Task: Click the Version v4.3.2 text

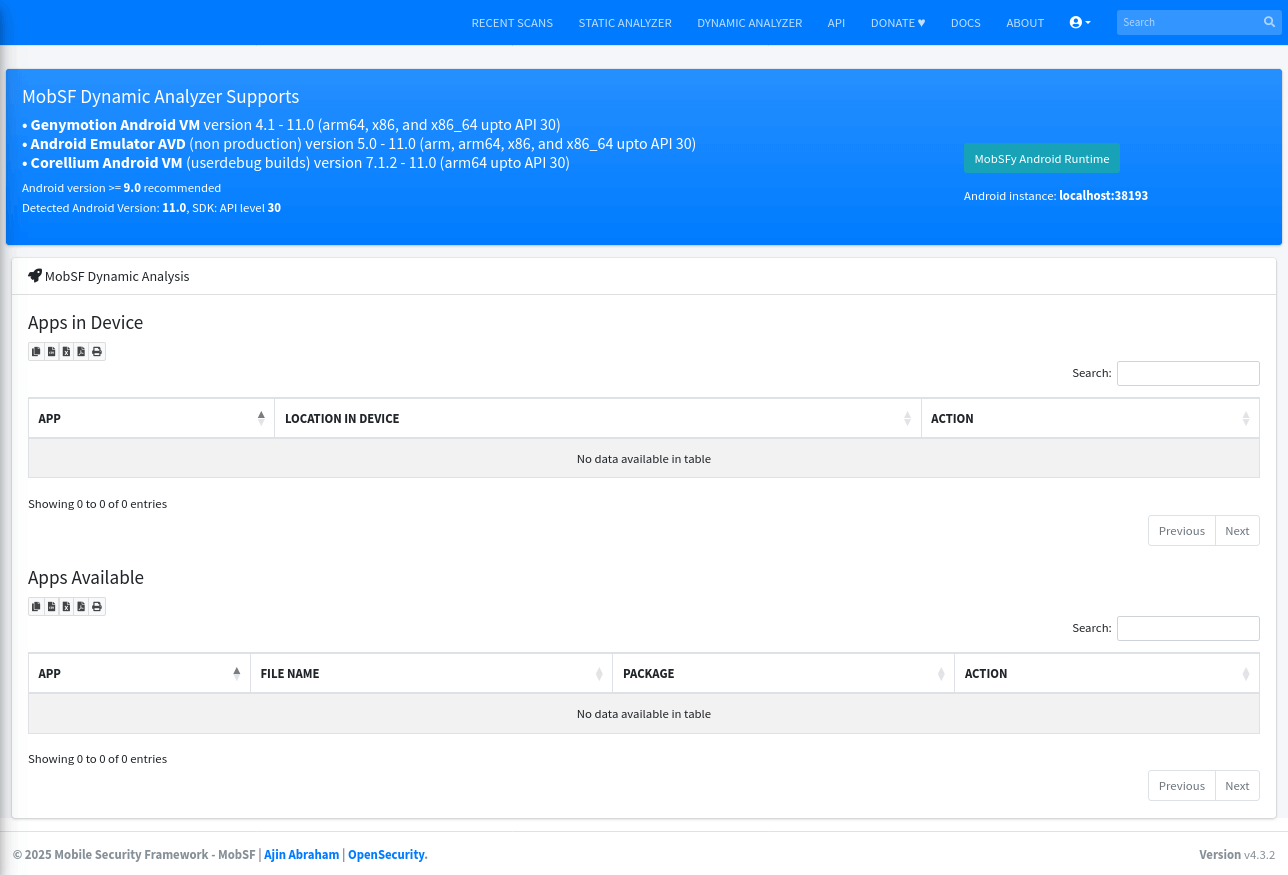Action: (x=1237, y=855)
